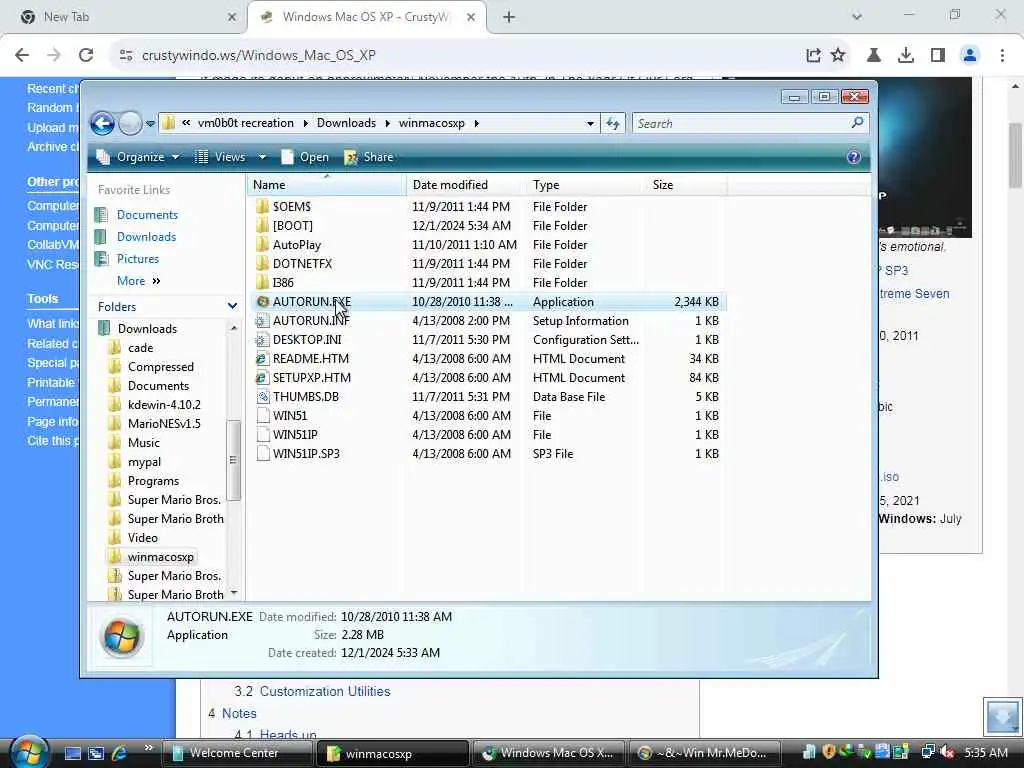Click the magnifier icon in Search box
1024x768 pixels.
[x=857, y=123]
